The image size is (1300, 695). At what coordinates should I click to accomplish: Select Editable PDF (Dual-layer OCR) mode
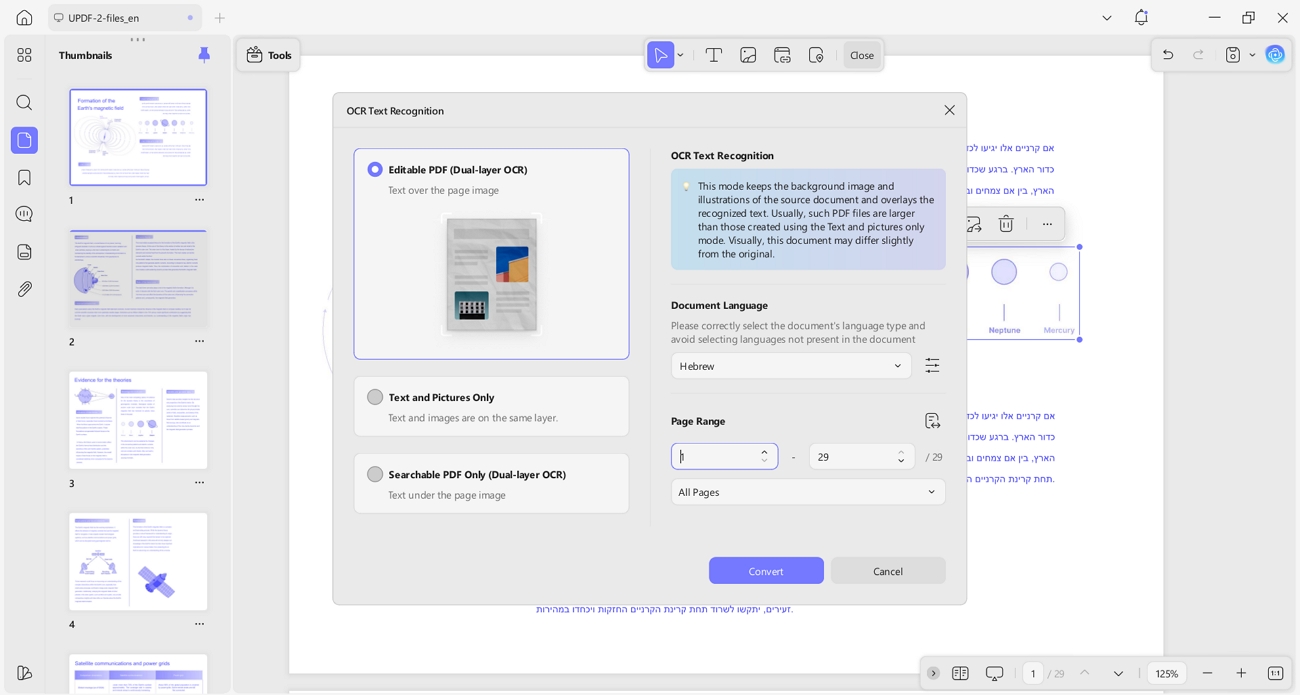click(x=375, y=169)
